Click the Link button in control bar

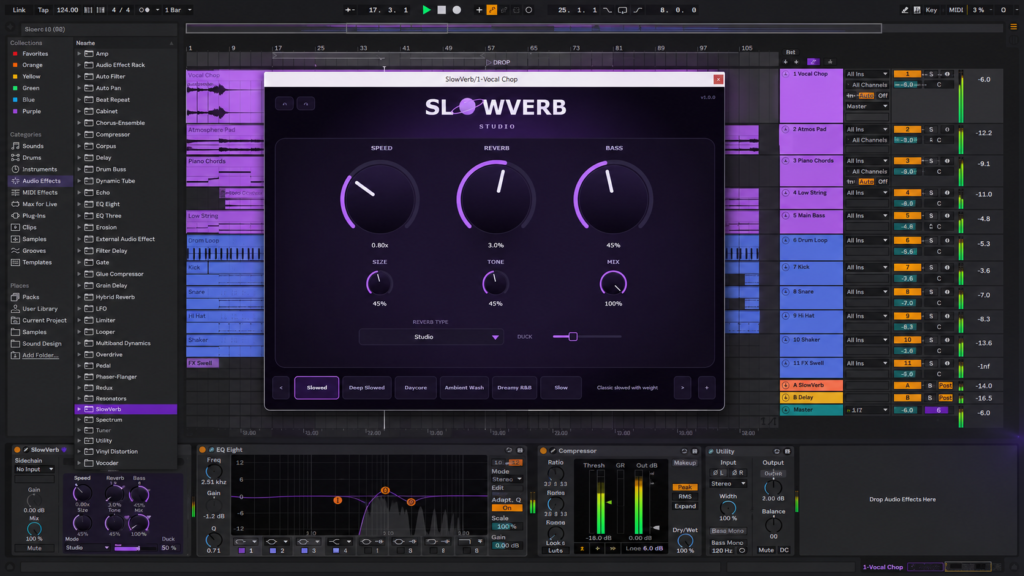pos(19,10)
